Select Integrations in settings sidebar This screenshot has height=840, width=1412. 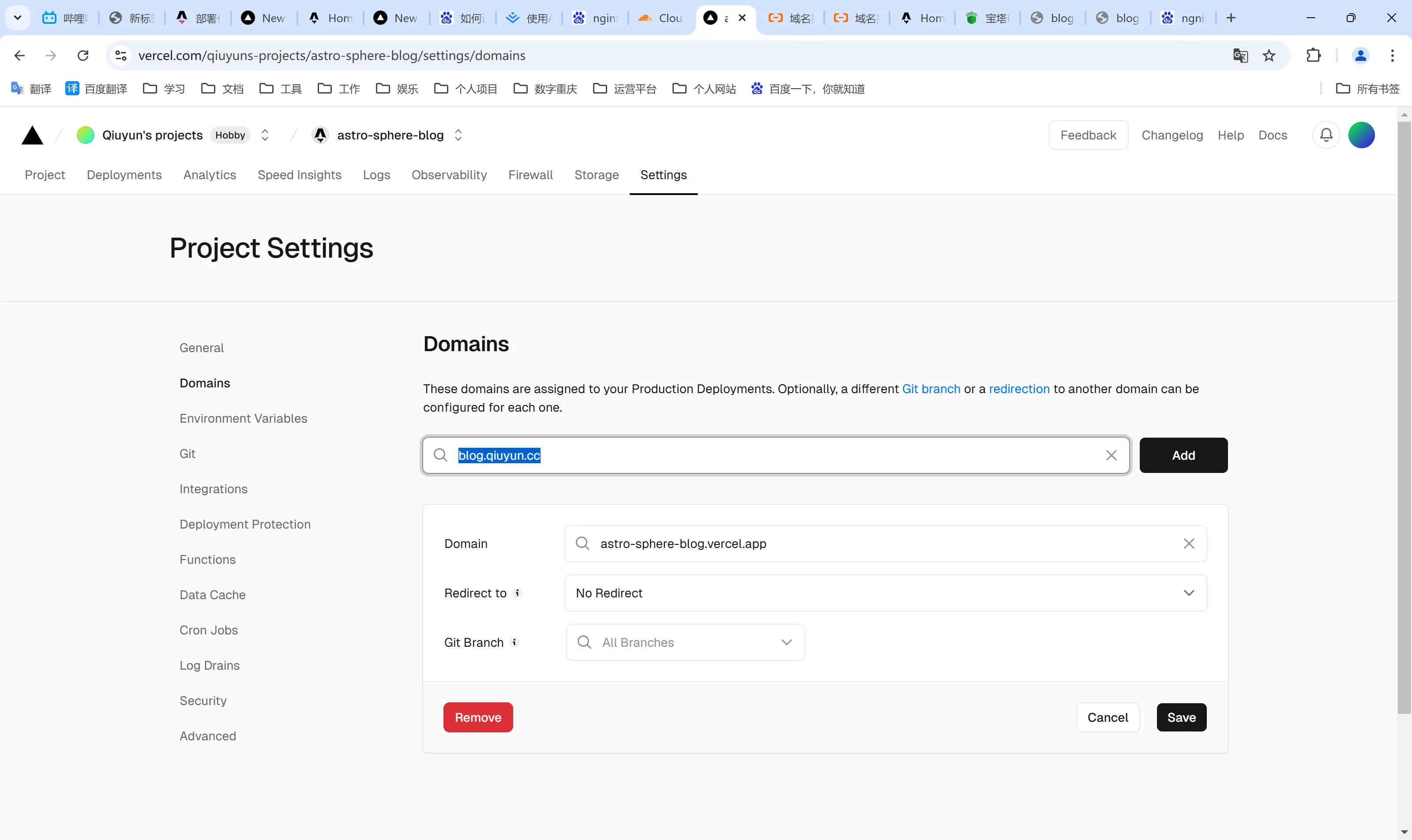tap(214, 489)
